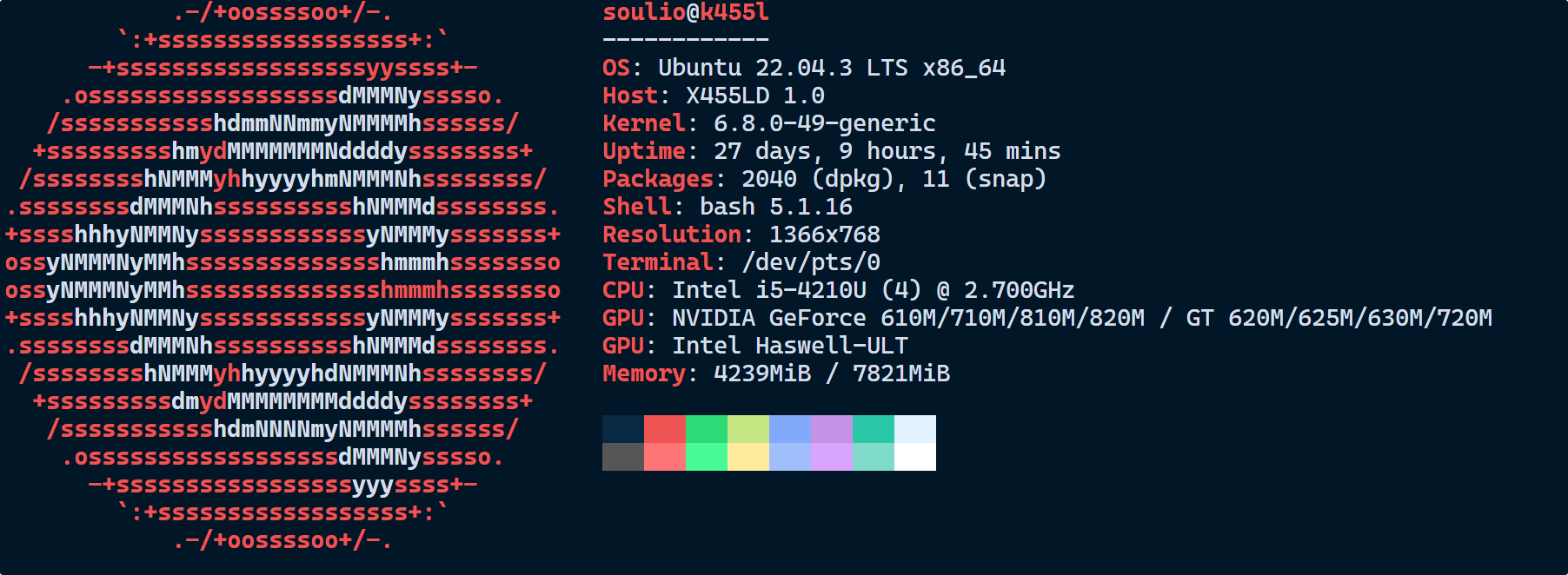
Task: Click the Packages count line
Action: [x=824, y=179]
